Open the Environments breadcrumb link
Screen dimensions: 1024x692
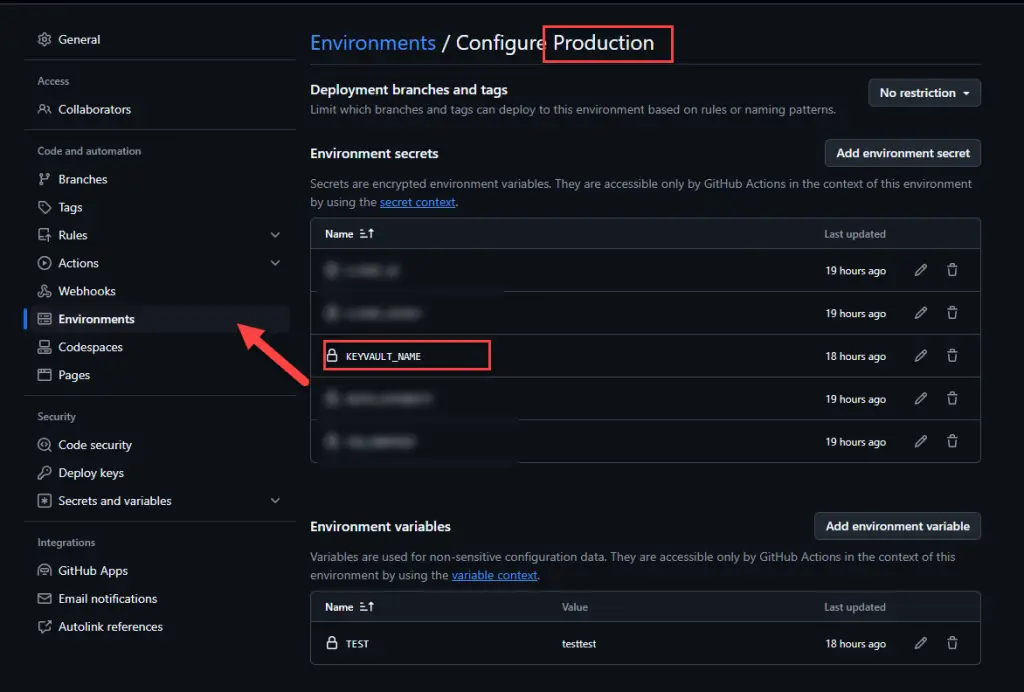tap(373, 43)
